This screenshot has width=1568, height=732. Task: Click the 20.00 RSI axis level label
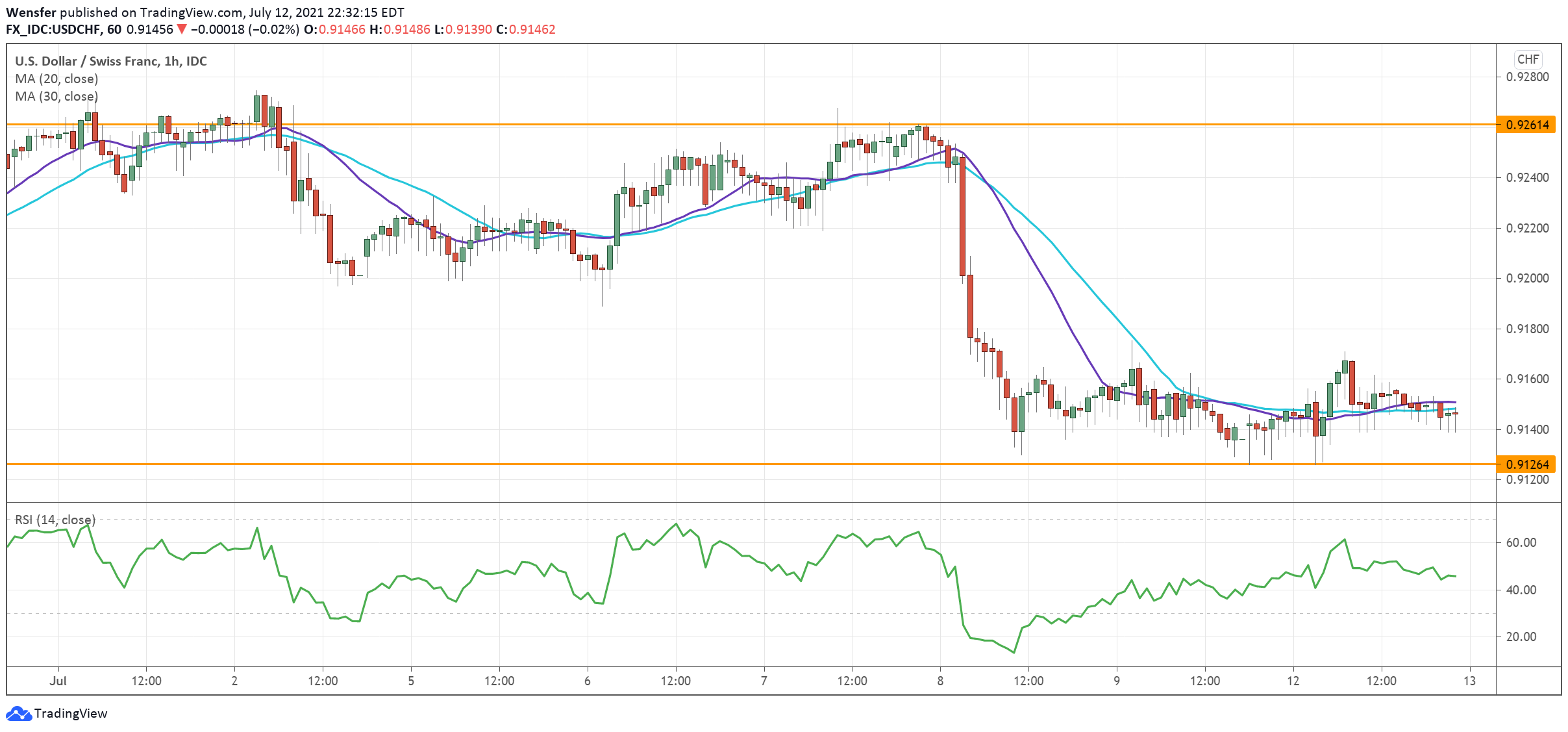(x=1521, y=637)
